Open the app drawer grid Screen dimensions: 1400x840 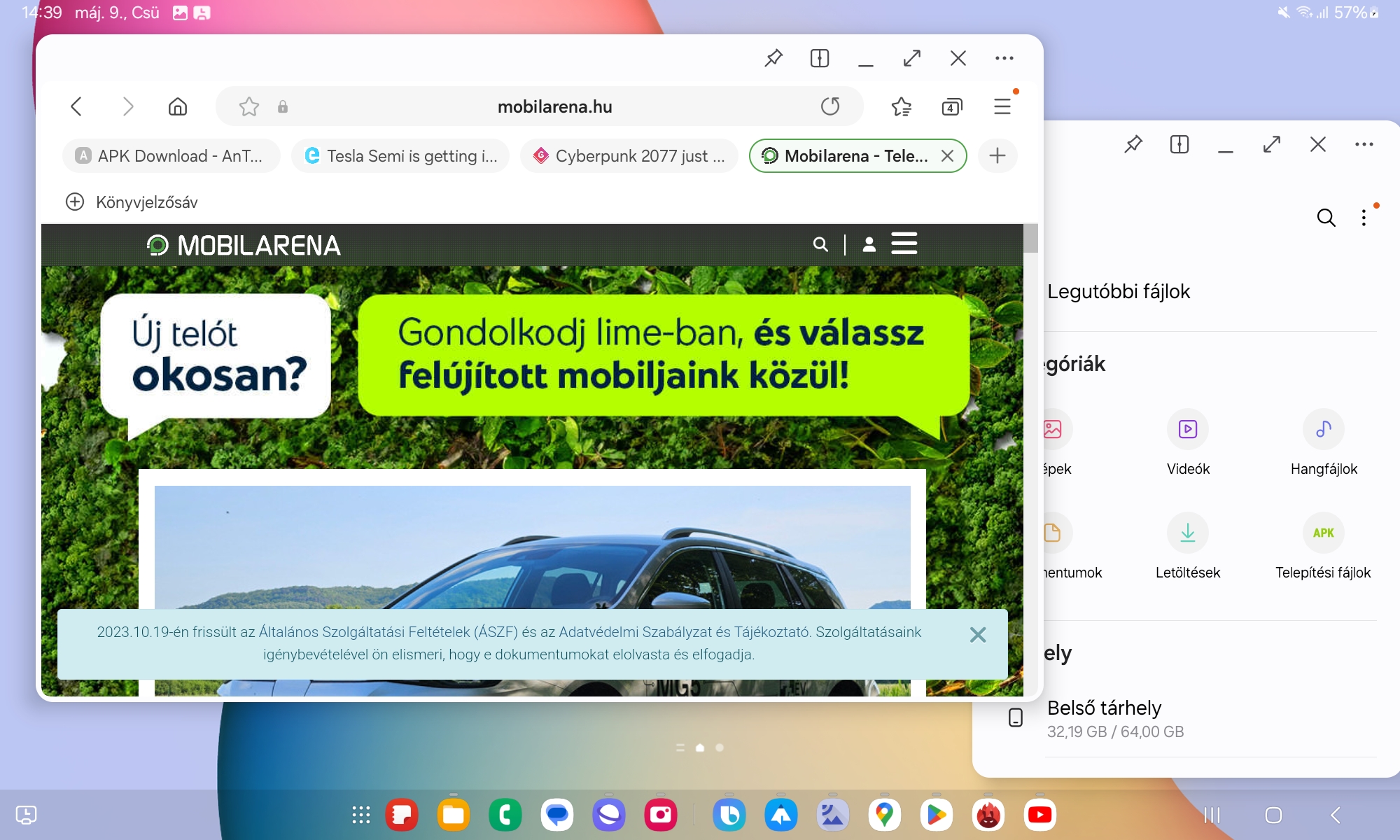coord(361,815)
